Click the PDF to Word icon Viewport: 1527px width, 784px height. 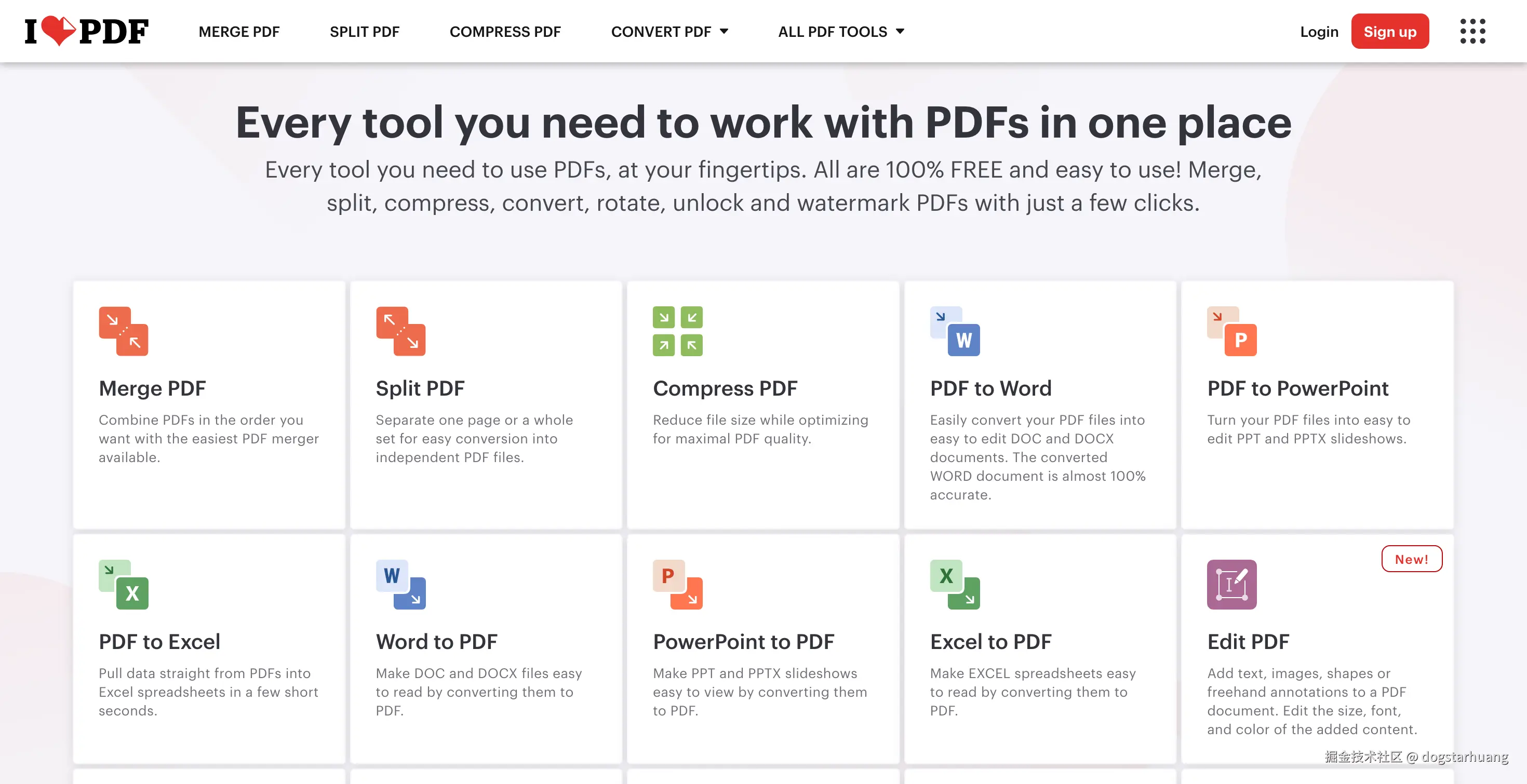pos(955,331)
